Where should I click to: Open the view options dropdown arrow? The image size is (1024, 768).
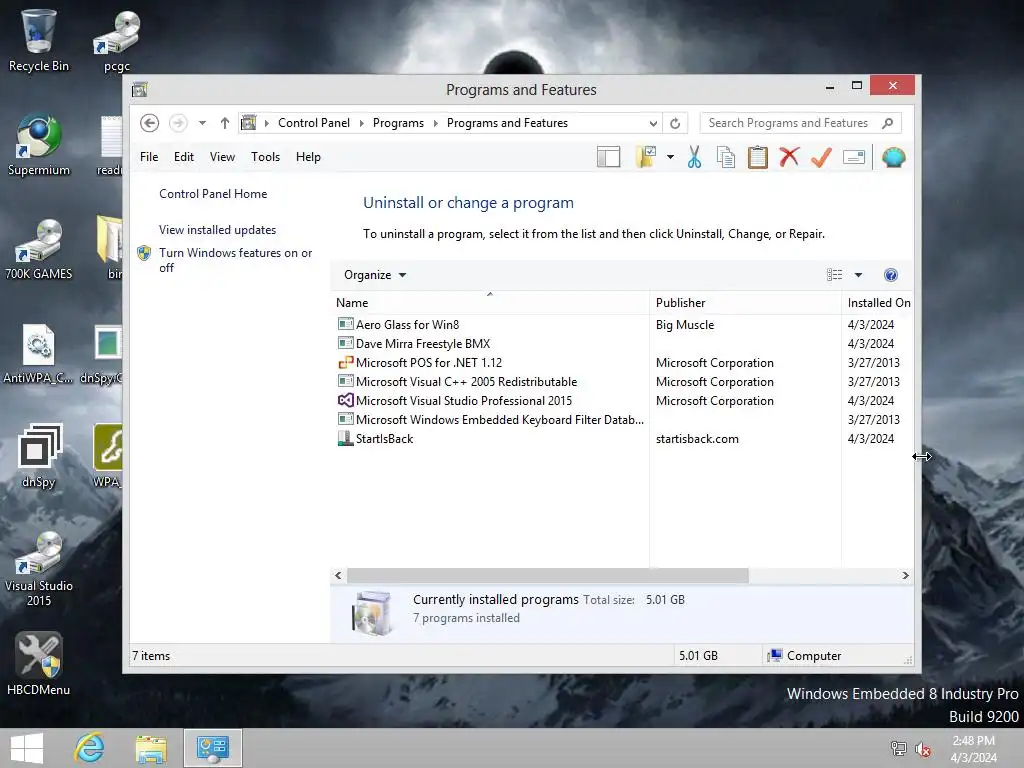(858, 275)
